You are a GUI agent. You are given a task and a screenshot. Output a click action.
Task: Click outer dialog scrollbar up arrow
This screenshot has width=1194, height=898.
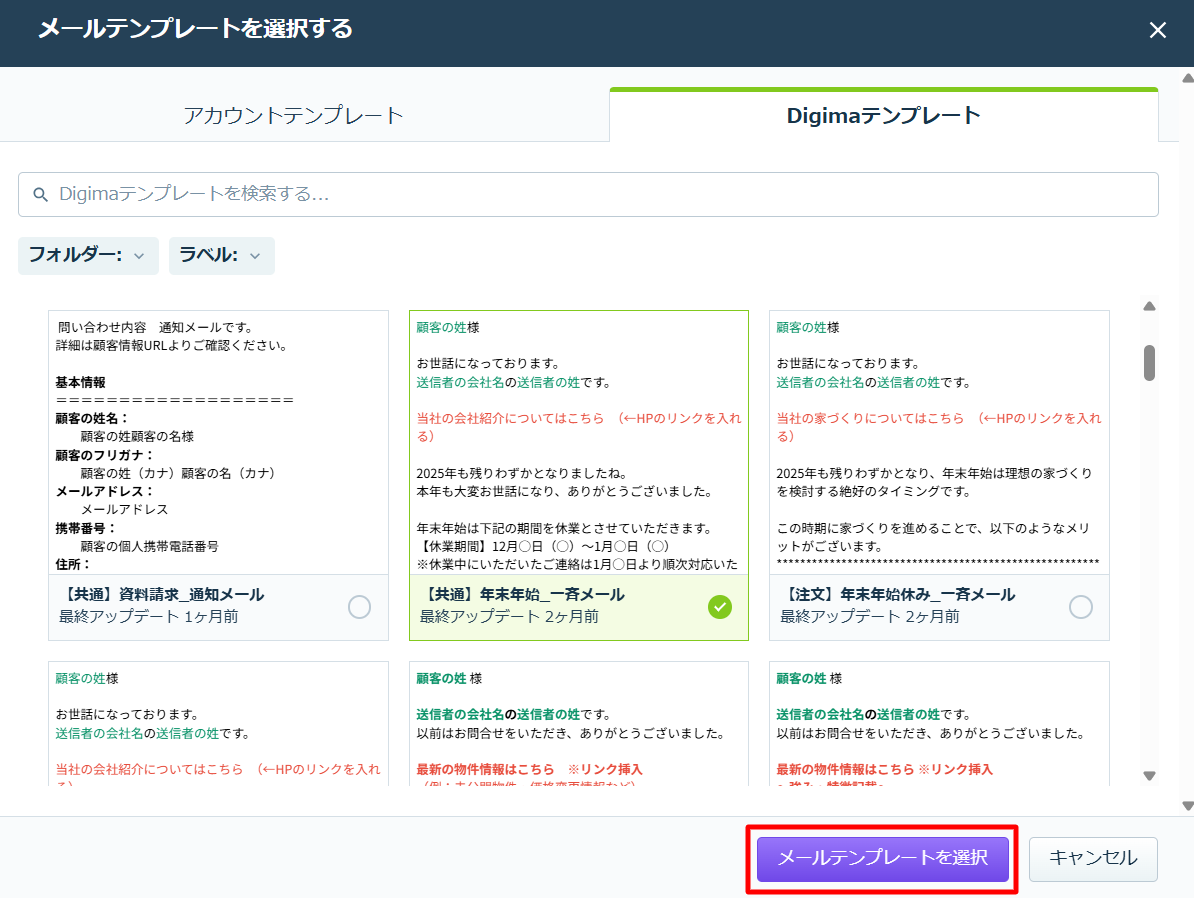pos(1187,78)
